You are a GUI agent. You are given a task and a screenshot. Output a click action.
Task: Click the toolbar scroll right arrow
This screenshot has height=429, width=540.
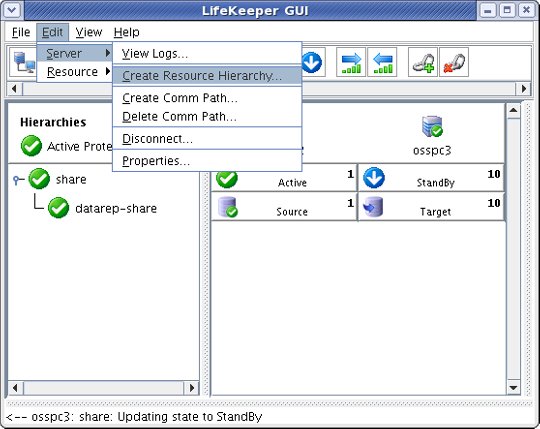pyautogui.click(x=524, y=89)
